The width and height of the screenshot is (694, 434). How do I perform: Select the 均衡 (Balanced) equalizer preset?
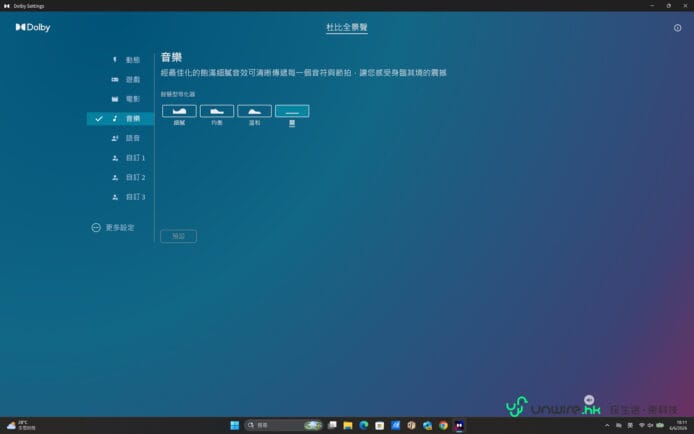[x=217, y=111]
